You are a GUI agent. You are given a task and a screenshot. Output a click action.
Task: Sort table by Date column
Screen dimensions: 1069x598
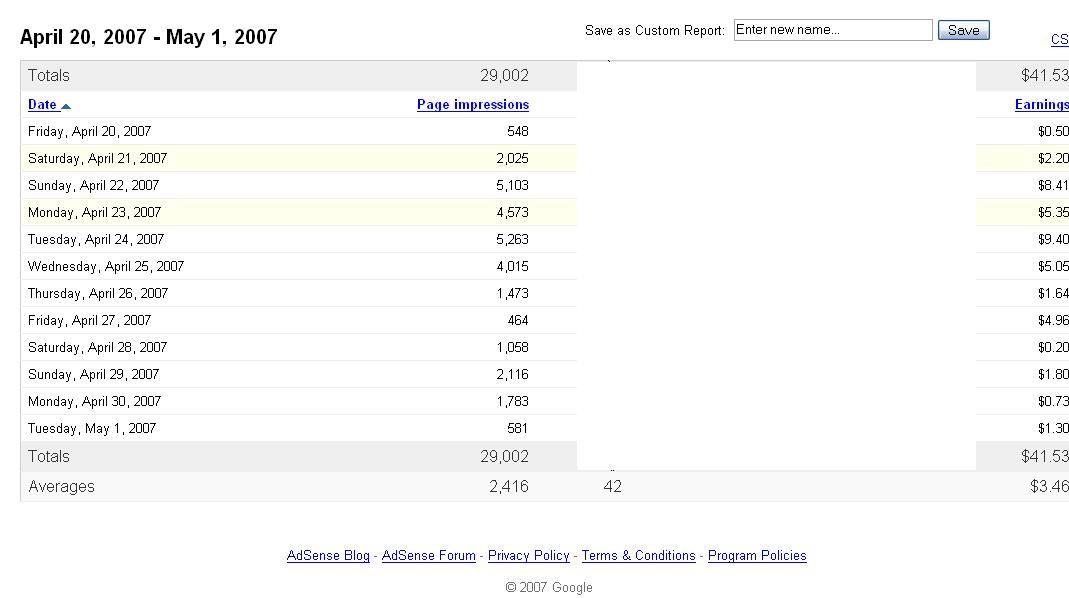(42, 104)
